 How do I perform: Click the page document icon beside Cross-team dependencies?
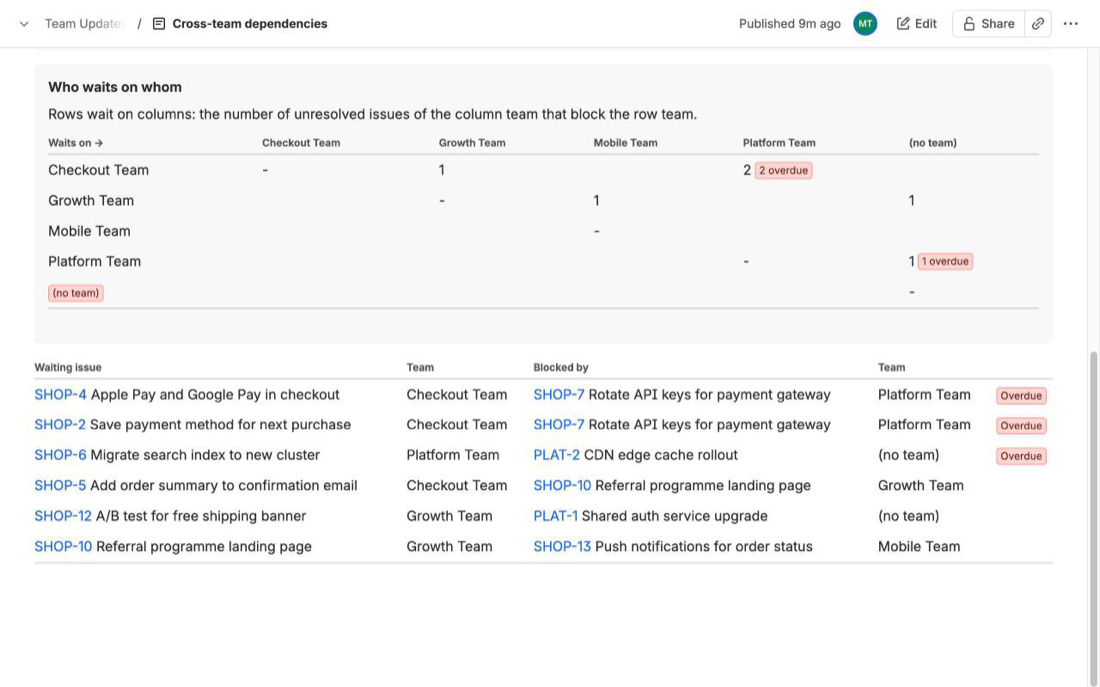click(159, 24)
